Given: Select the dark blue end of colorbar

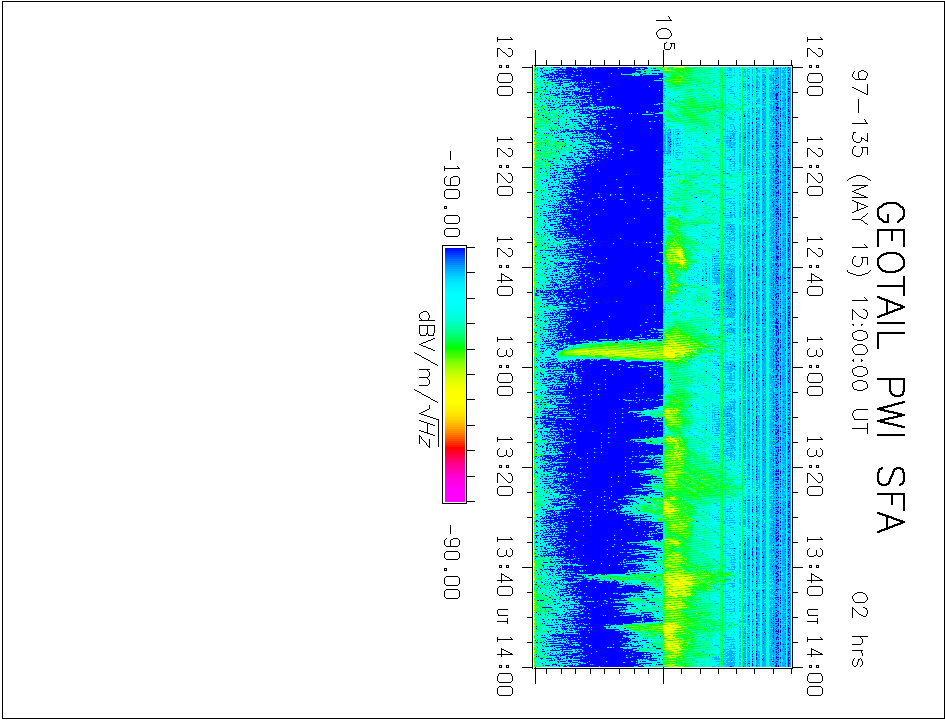Looking at the screenshot, I should (x=453, y=254).
